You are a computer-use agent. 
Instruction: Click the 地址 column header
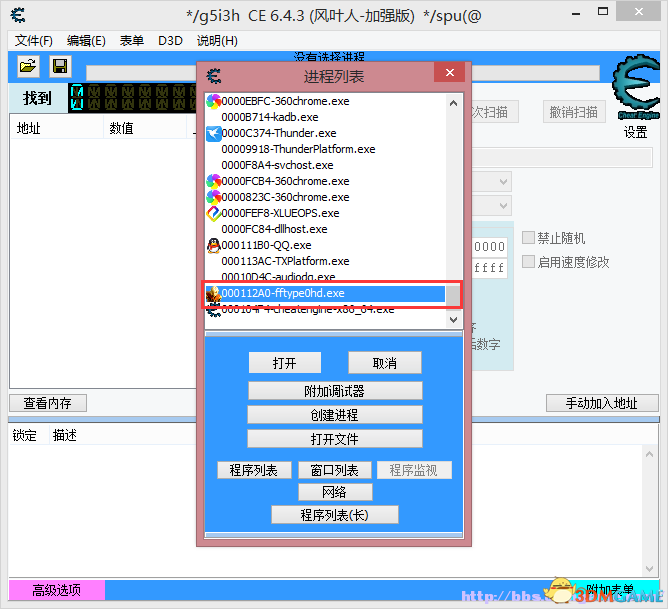pos(56,128)
